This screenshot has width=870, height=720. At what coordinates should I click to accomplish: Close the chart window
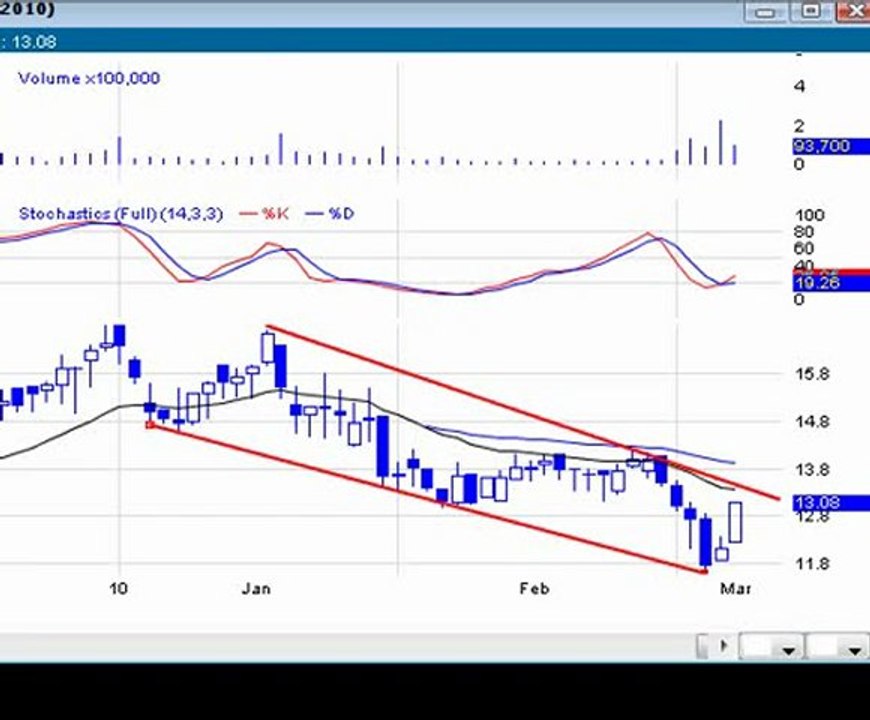pyautogui.click(x=854, y=12)
